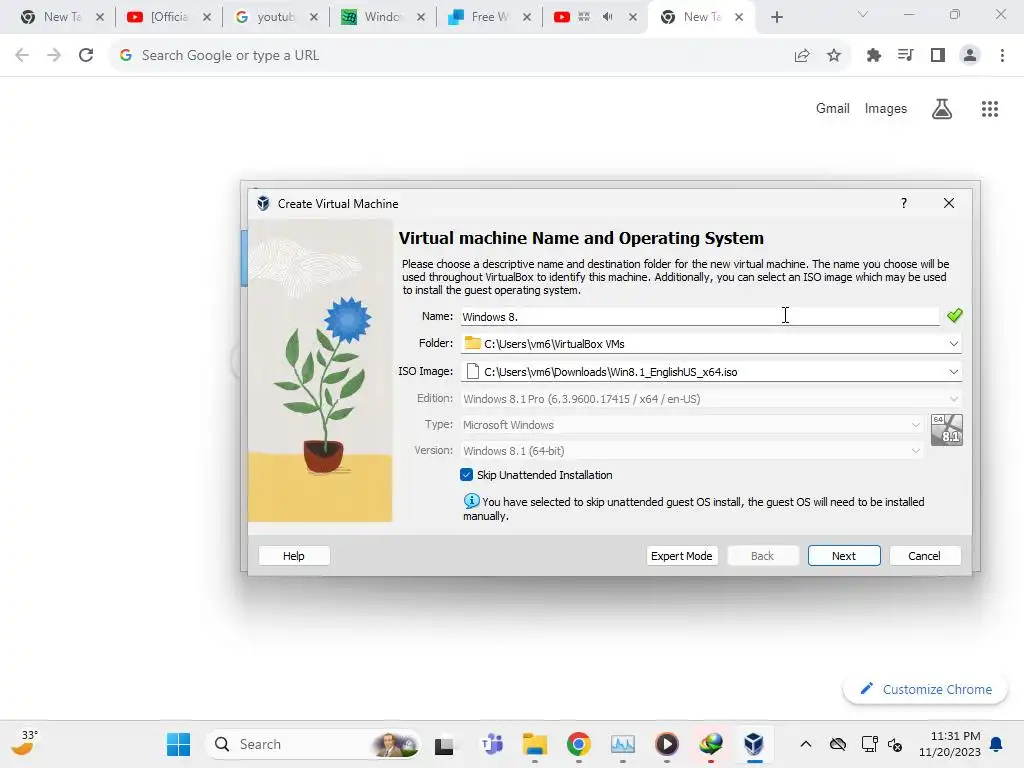1024x768 pixels.
Task: Close the Create Virtual Machine dialog
Action: (949, 203)
